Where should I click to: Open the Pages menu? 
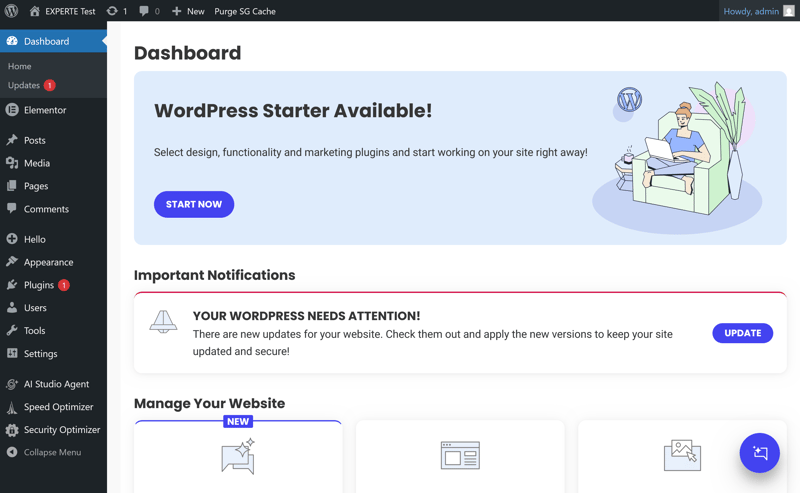pos(54,186)
